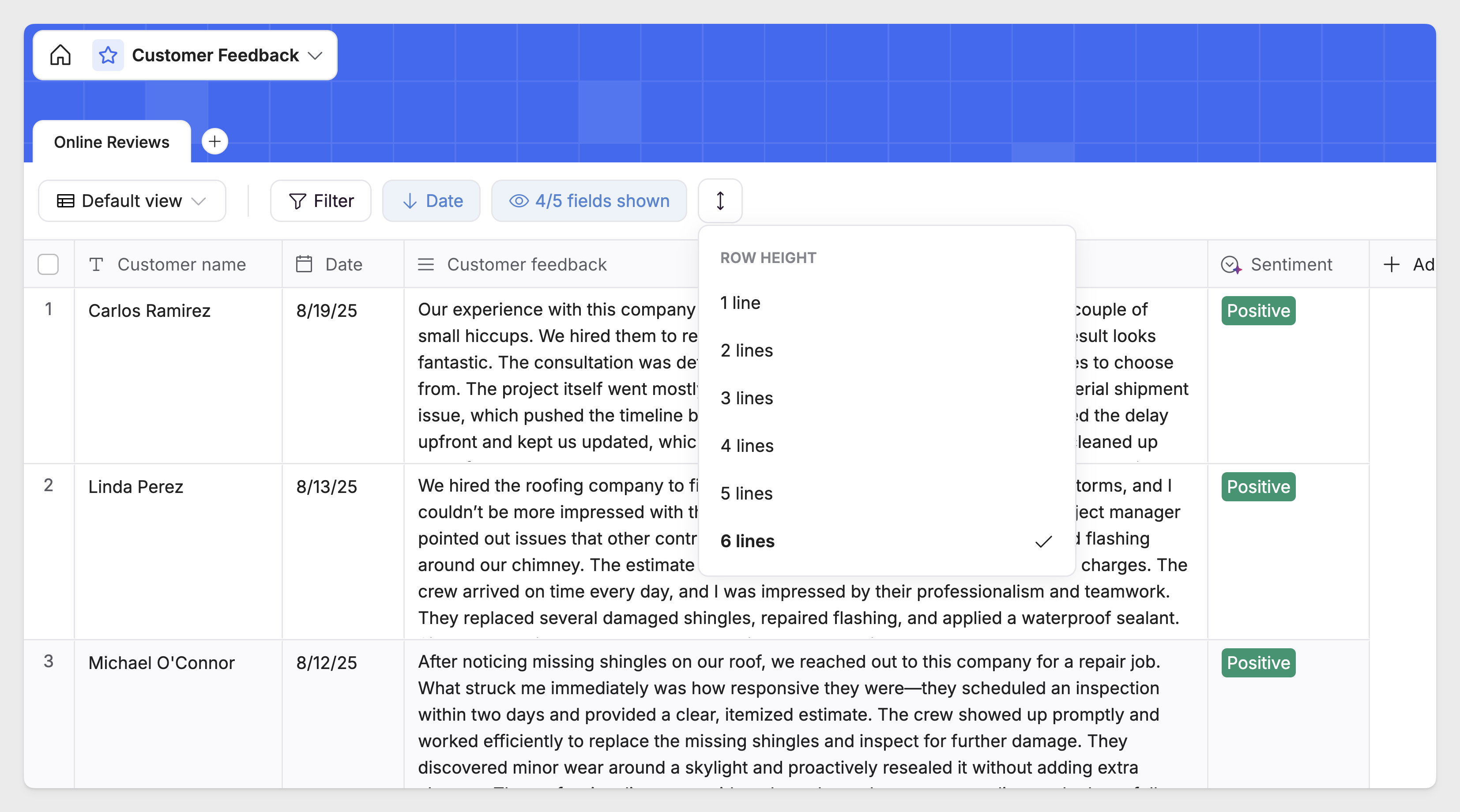The height and width of the screenshot is (812, 1460).
Task: Select 1 line row height
Action: click(887, 303)
